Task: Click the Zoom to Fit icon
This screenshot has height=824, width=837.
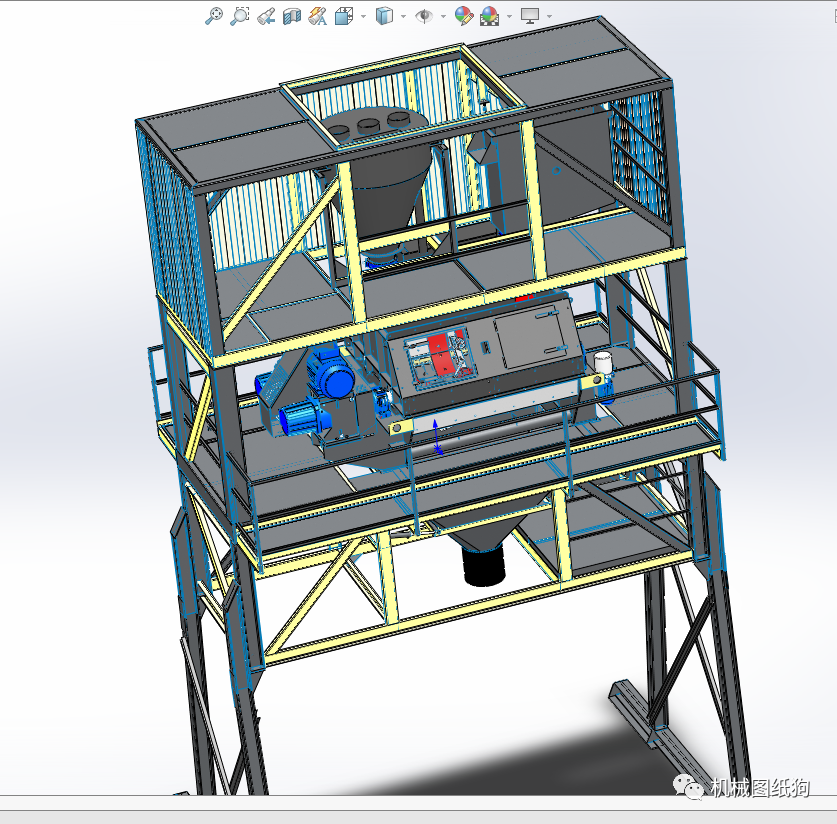Action: click(214, 16)
